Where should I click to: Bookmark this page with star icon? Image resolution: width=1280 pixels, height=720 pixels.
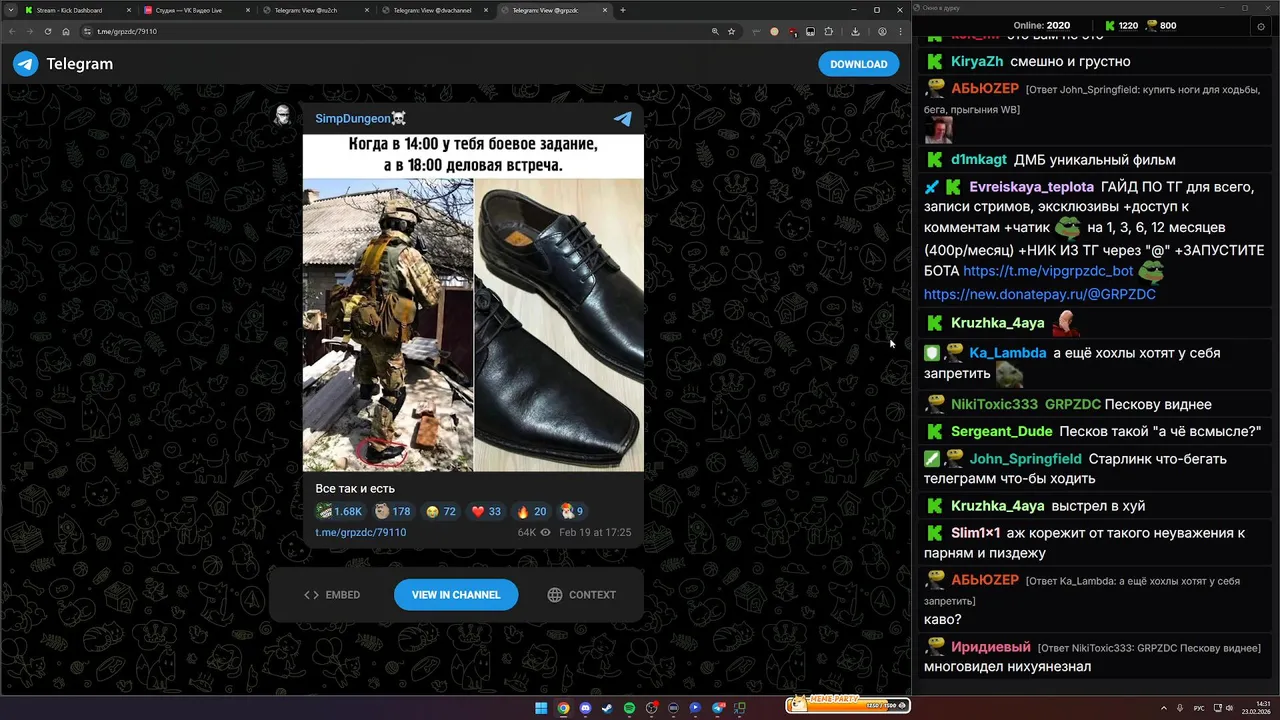pyautogui.click(x=731, y=31)
